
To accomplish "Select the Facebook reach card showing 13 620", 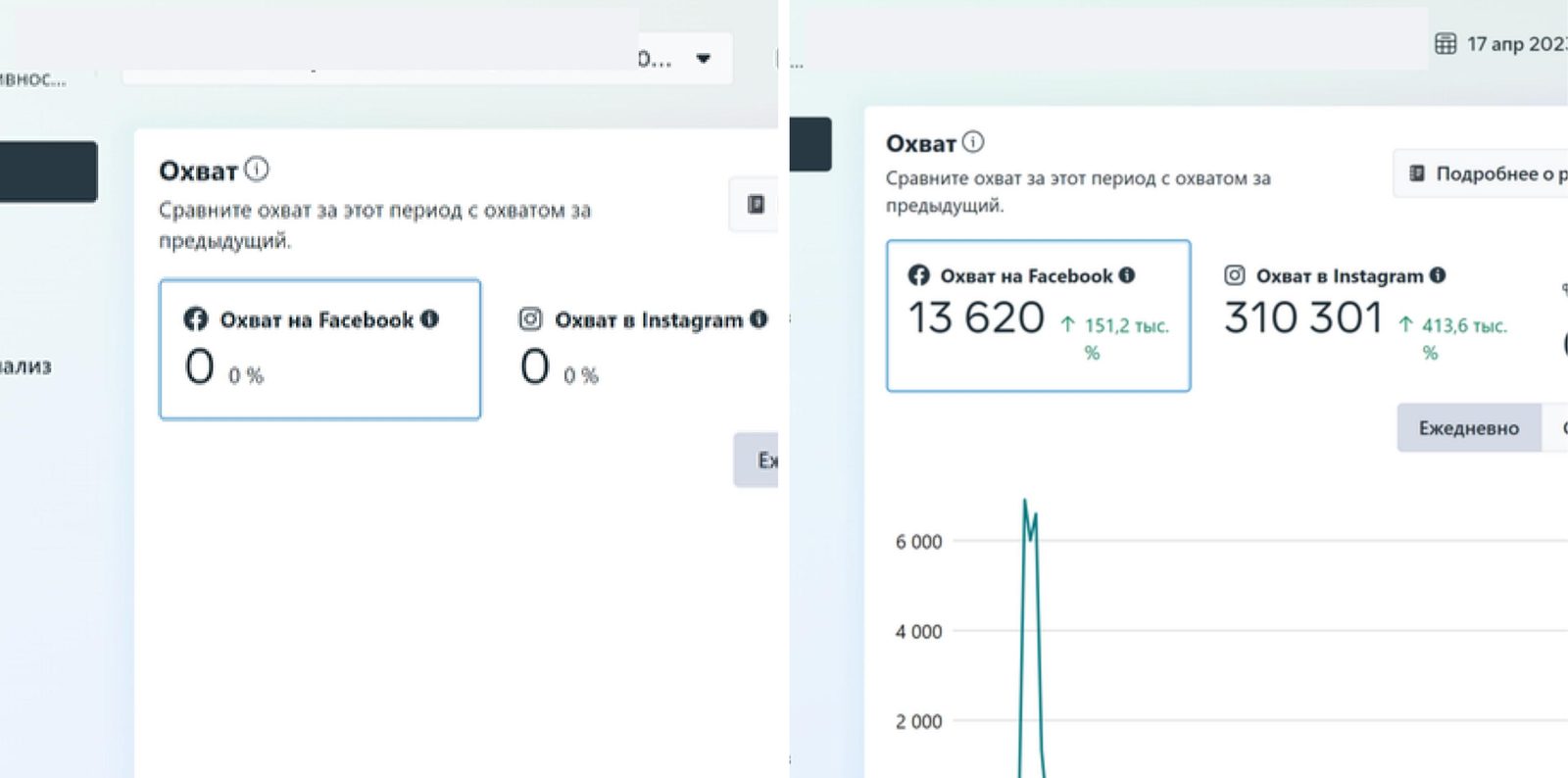I will pyautogui.click(x=1039, y=316).
